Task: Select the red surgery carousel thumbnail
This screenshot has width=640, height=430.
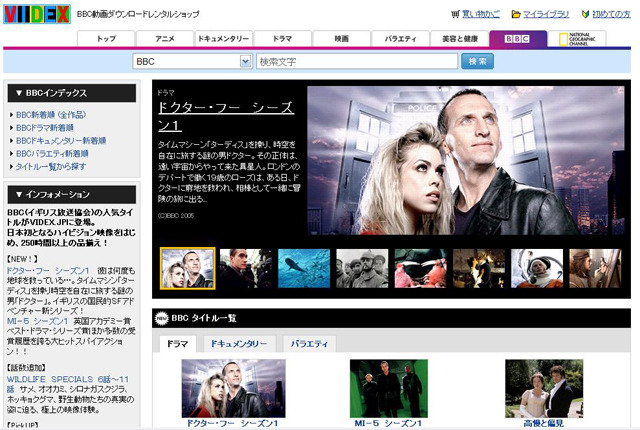Action: pos(421,268)
